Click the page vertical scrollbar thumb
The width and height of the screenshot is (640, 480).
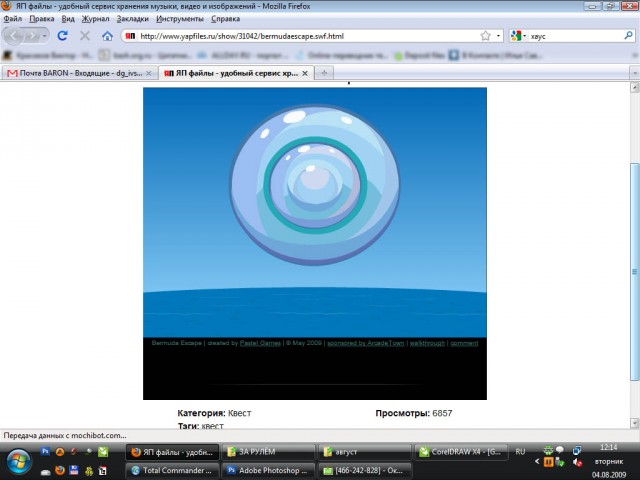635,271
